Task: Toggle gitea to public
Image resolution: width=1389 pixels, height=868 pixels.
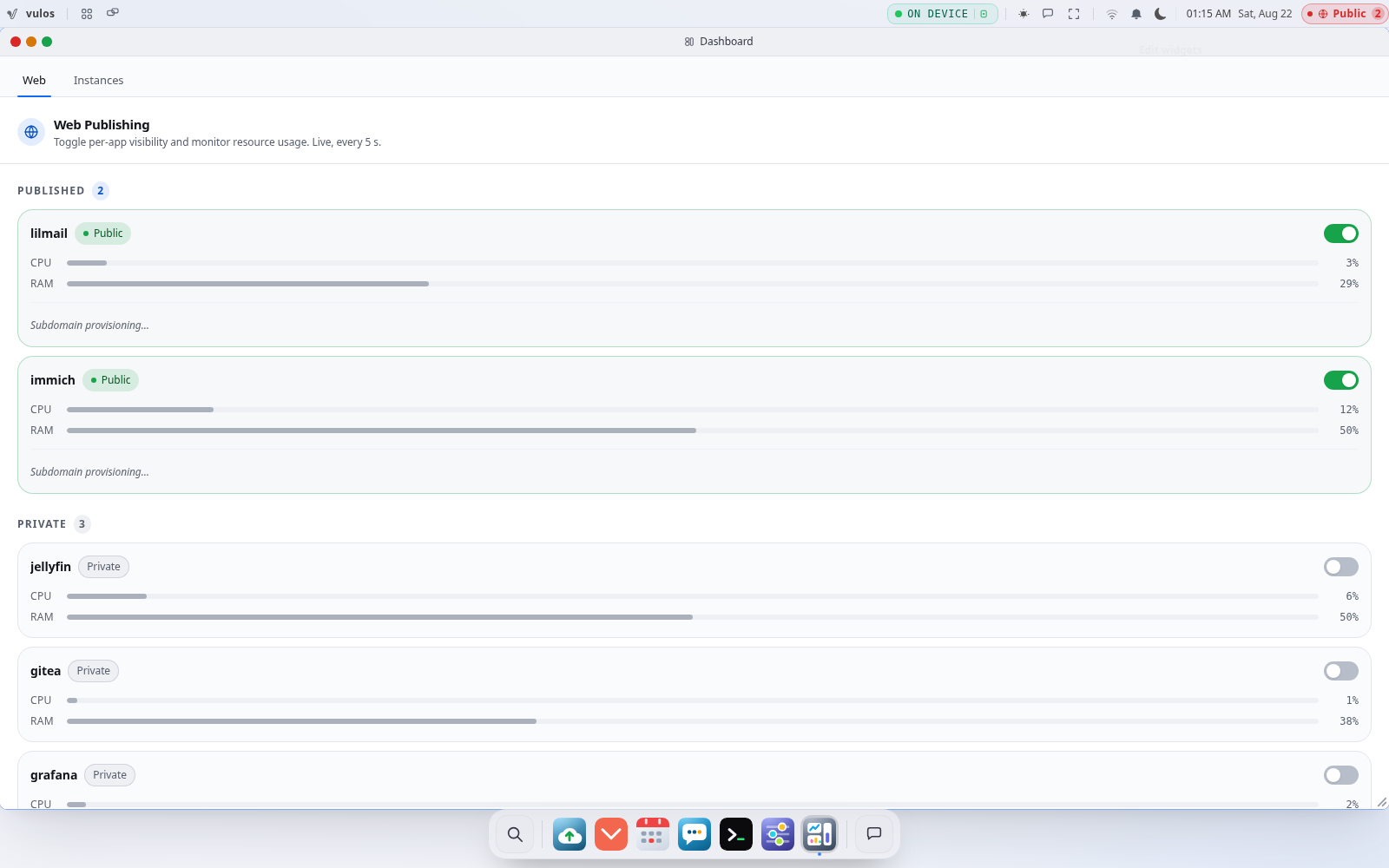Action: [1341, 671]
